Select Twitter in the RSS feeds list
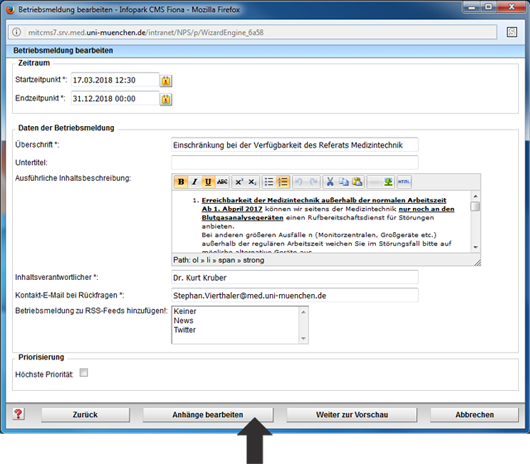 pos(185,330)
